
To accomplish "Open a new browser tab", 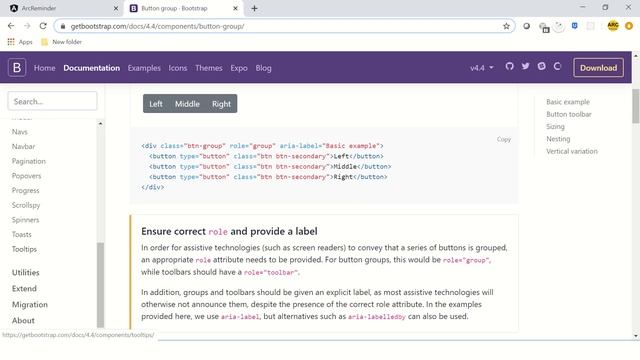I will (x=254, y=8).
